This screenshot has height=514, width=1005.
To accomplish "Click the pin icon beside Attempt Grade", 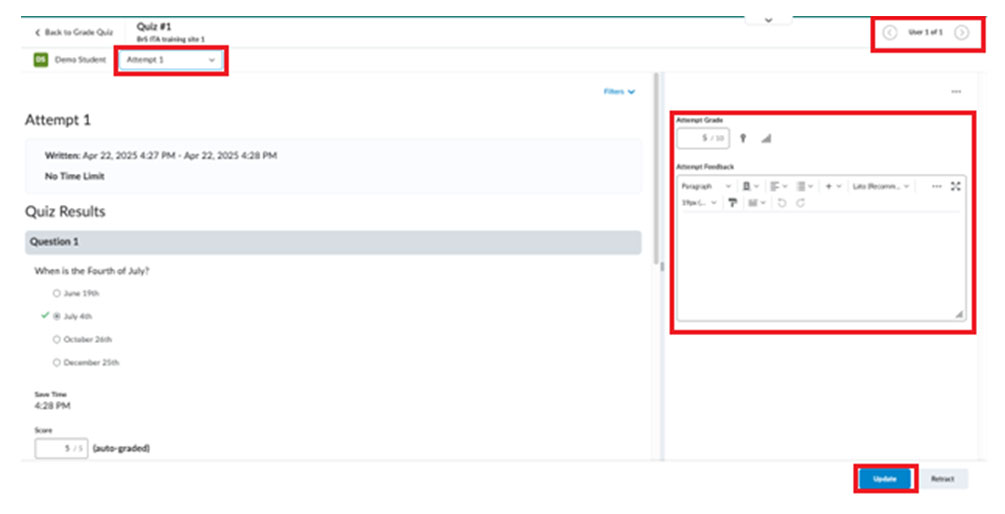I will [x=743, y=138].
